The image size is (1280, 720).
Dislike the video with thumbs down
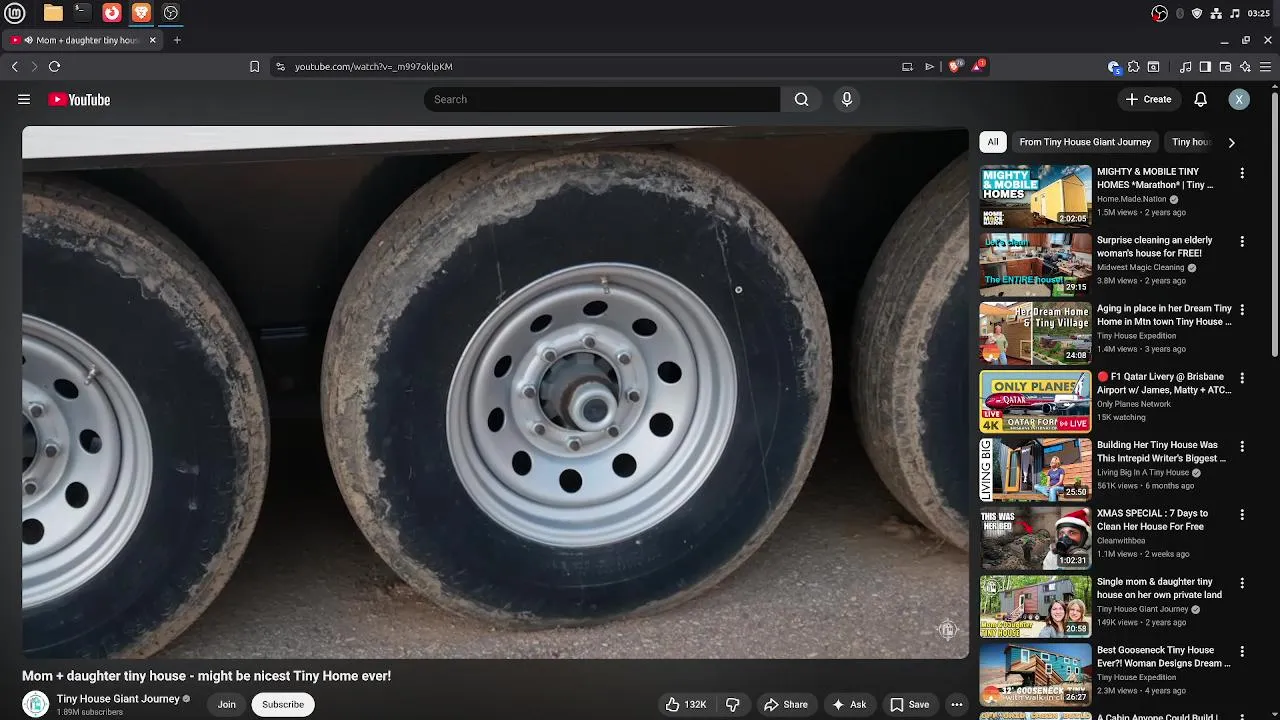[x=733, y=704]
